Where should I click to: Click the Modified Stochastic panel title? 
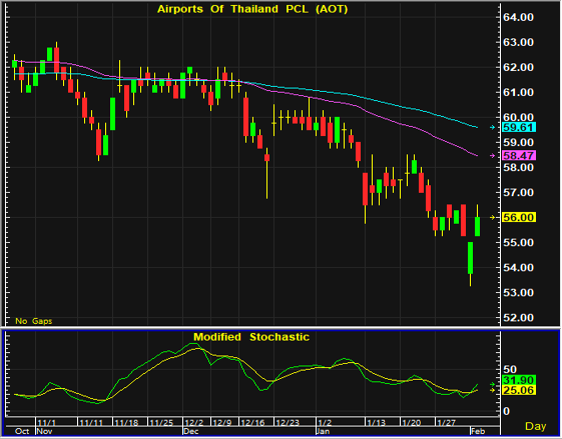[251, 337]
